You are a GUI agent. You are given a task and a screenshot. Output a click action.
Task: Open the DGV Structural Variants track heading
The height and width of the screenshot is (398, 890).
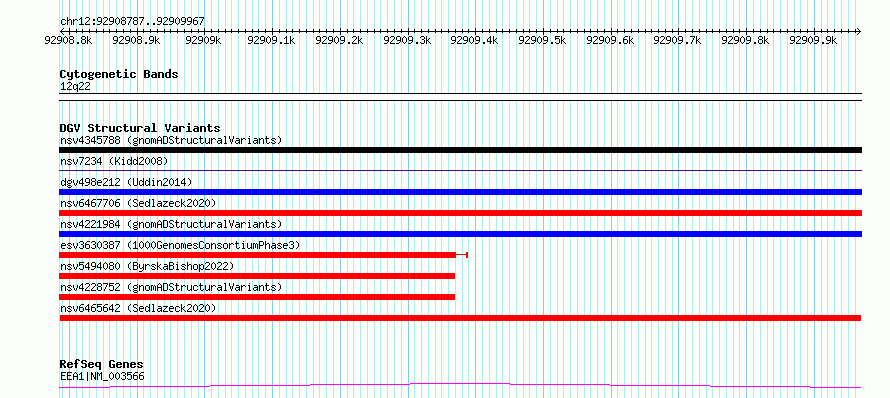point(140,128)
